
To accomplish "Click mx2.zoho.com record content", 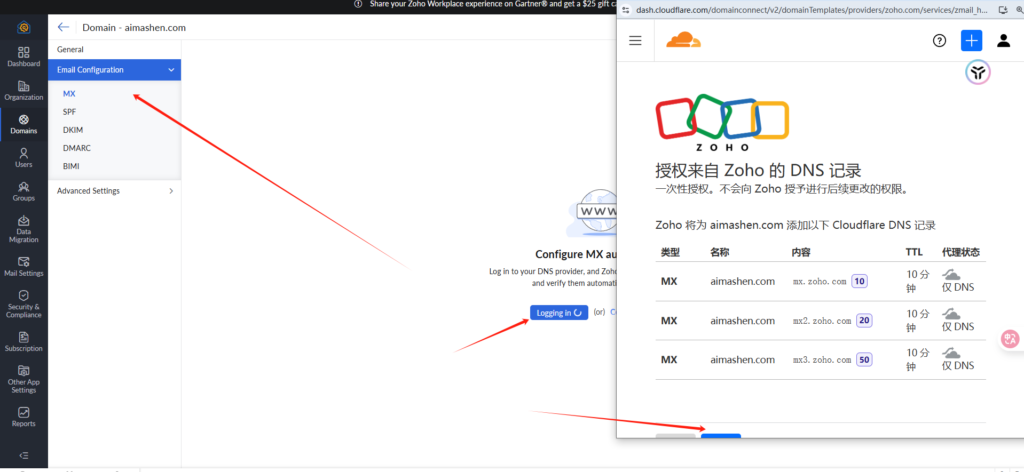I will [822, 321].
